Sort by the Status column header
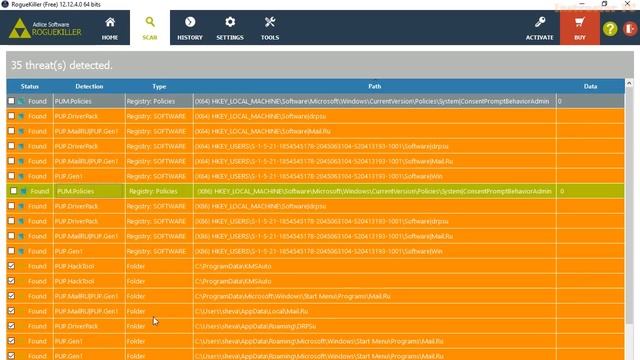 coord(29,87)
